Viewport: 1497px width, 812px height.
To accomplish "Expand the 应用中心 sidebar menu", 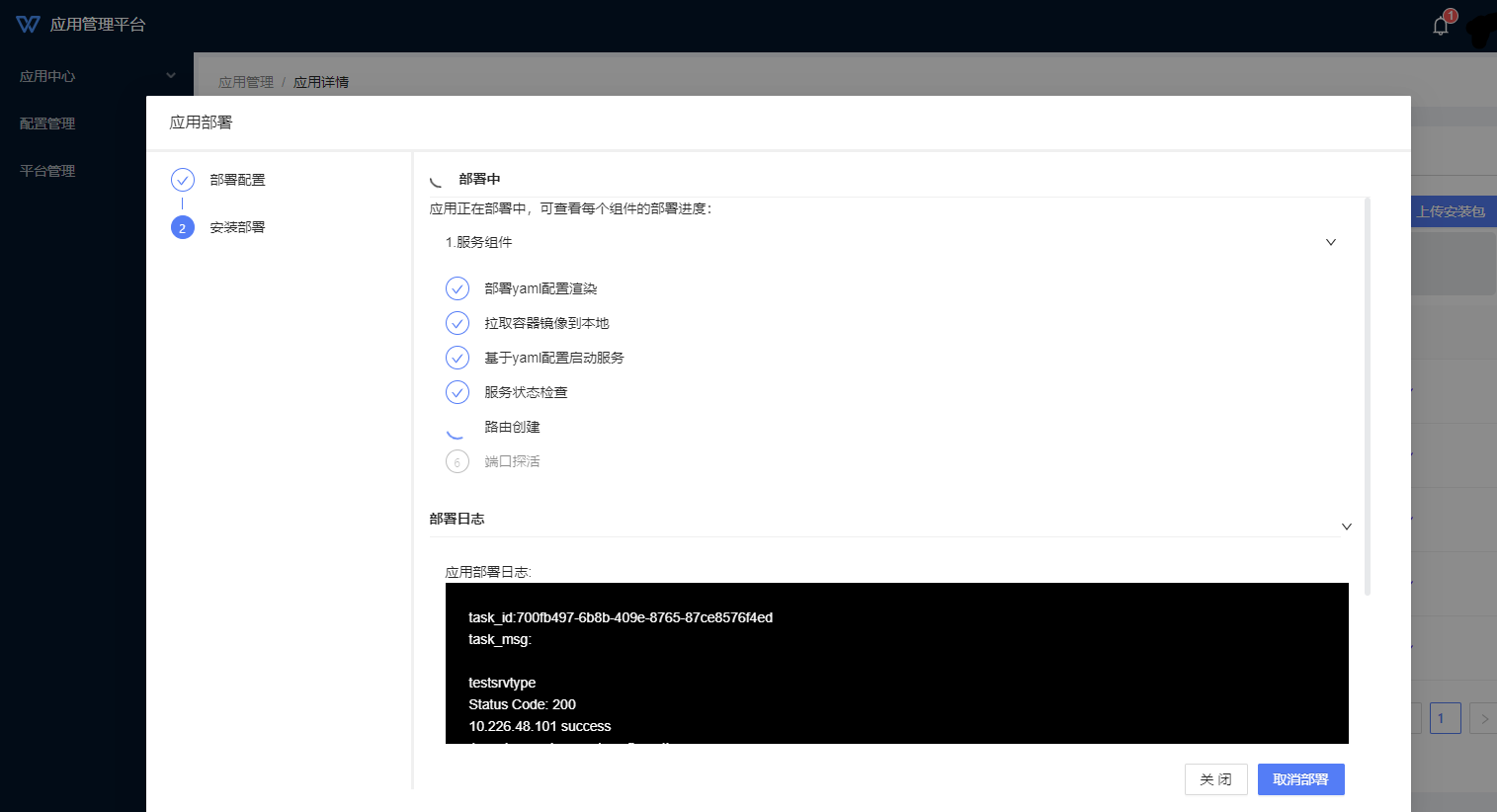I will [96, 76].
